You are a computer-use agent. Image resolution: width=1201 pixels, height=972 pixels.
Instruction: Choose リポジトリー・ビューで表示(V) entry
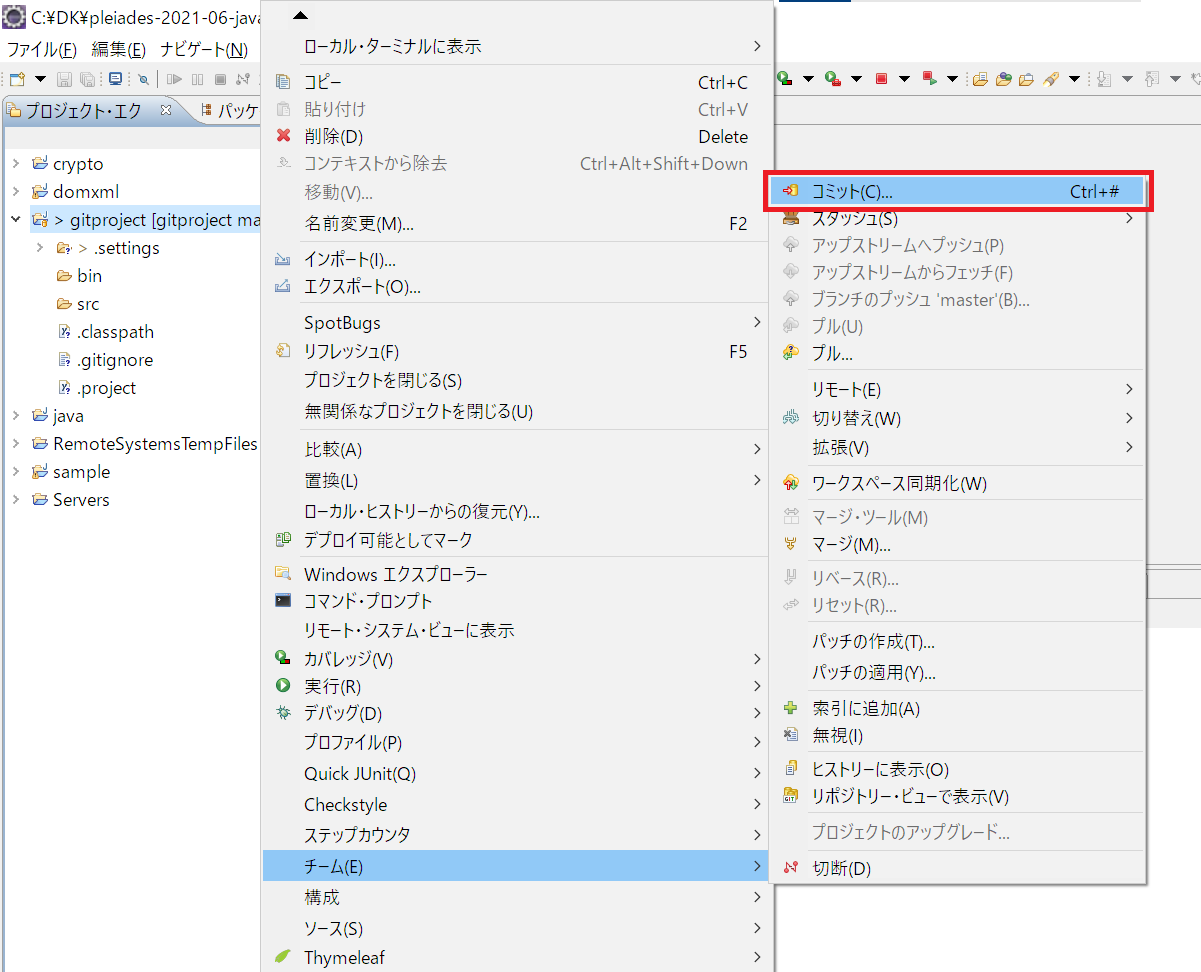click(958, 797)
